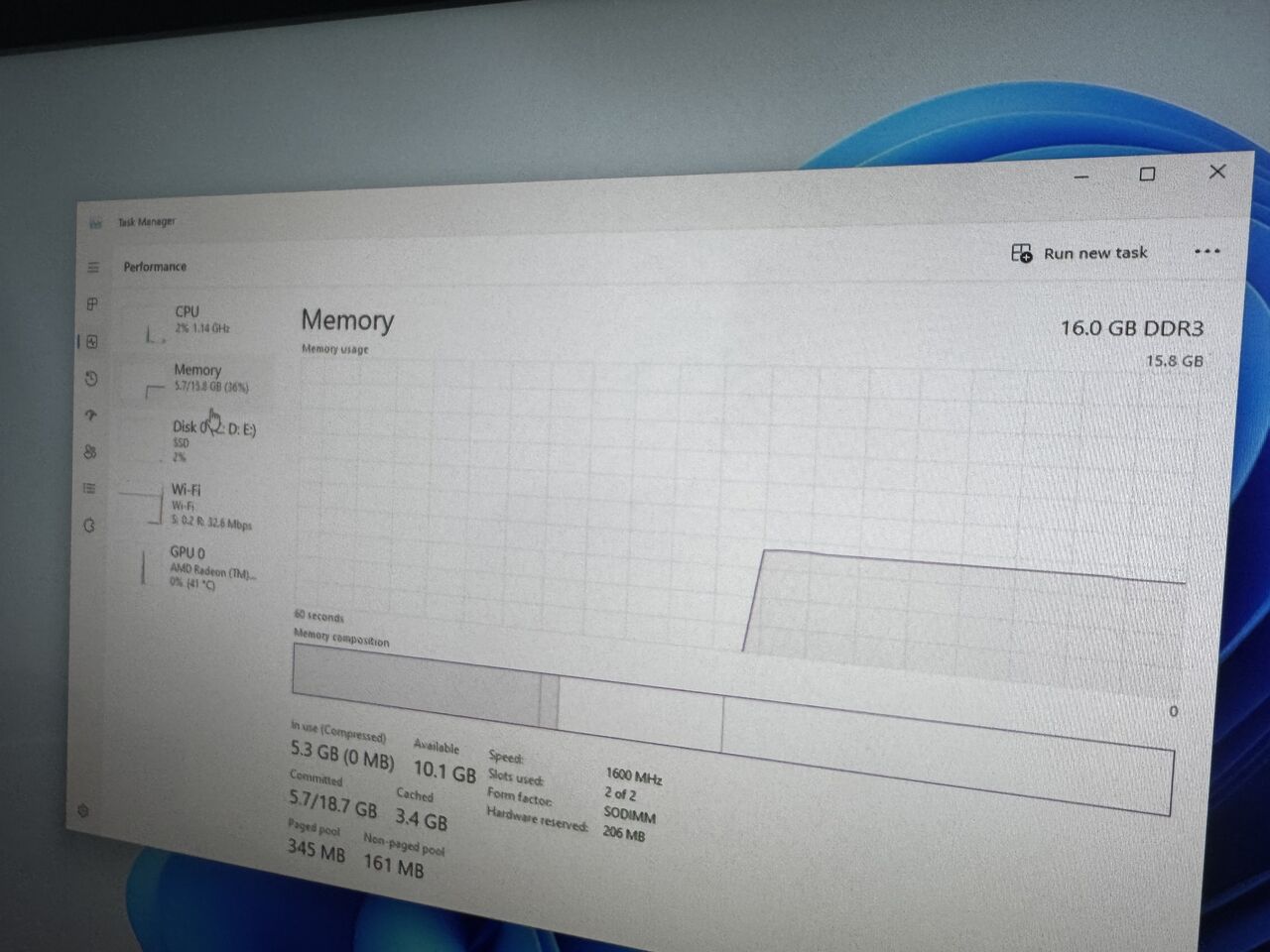Maximize the Task Manager window

[1147, 174]
